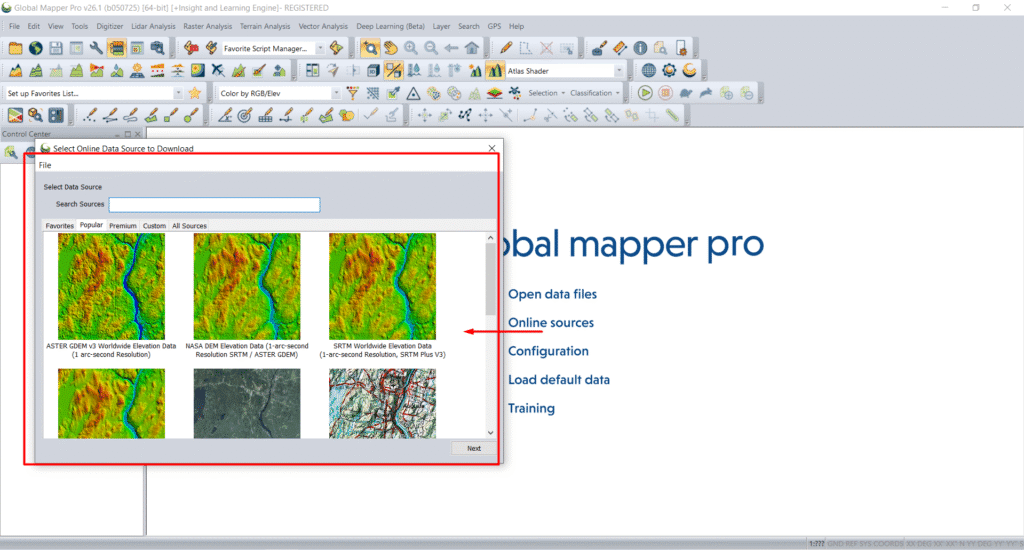1024x550 pixels.
Task: Open the Favorite Script Manager dropdown
Action: coord(320,48)
